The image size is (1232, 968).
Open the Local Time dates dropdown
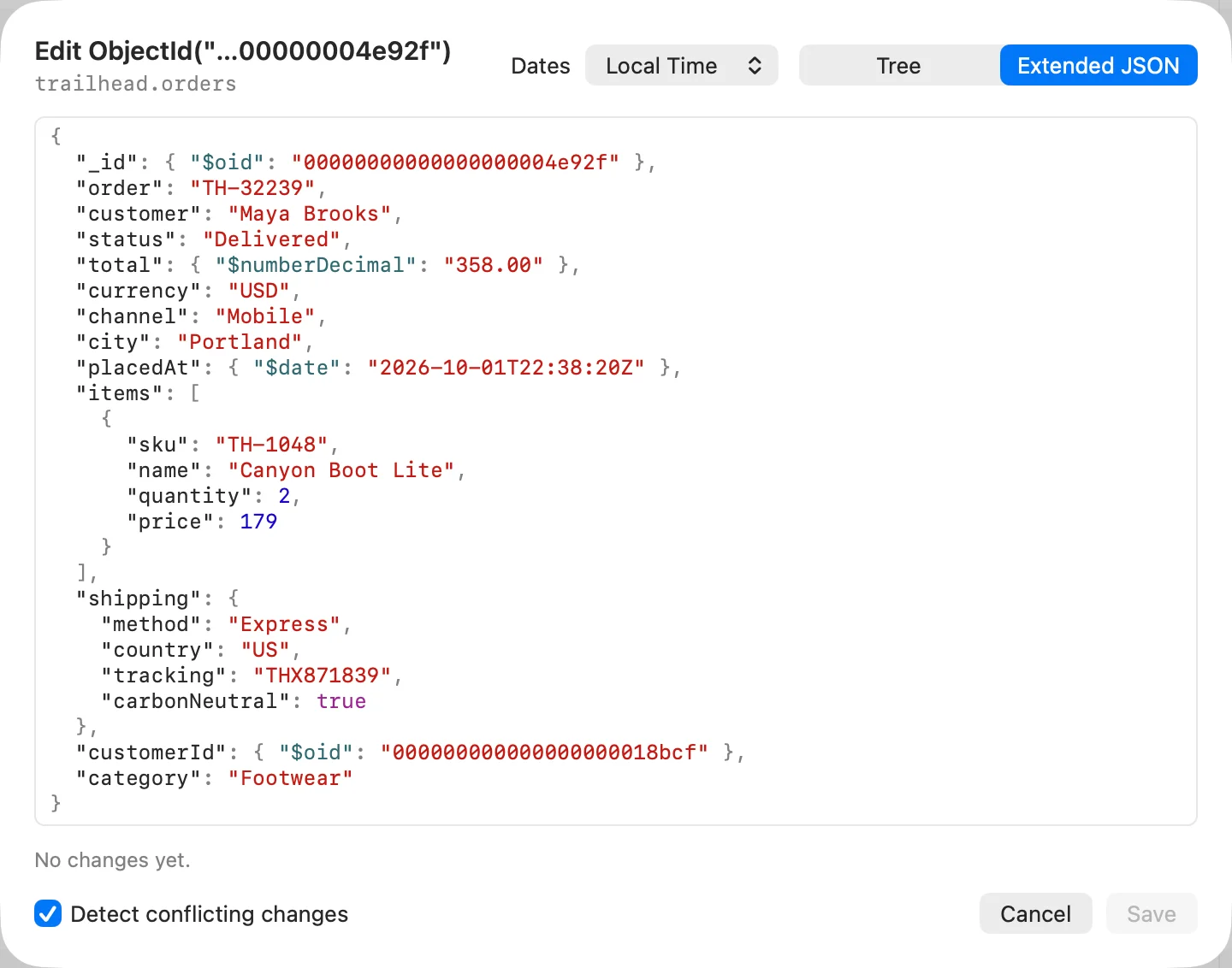pyautogui.click(x=682, y=66)
